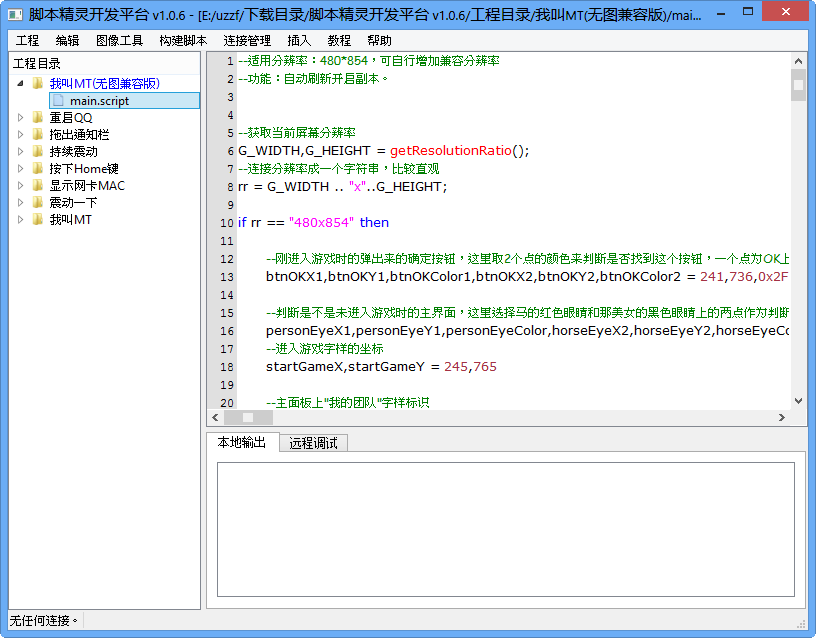Expand the 震动一下 folder
This screenshot has height=638, width=816.
20,202
